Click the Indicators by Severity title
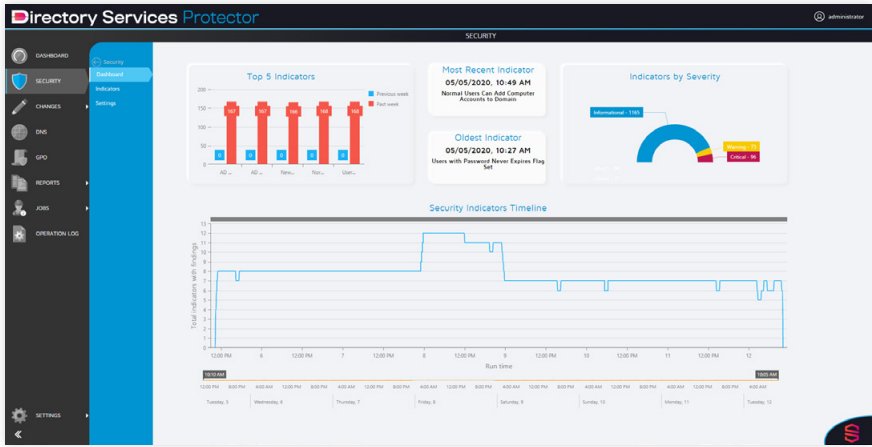Screen dimensions: 872x447 (x=675, y=77)
